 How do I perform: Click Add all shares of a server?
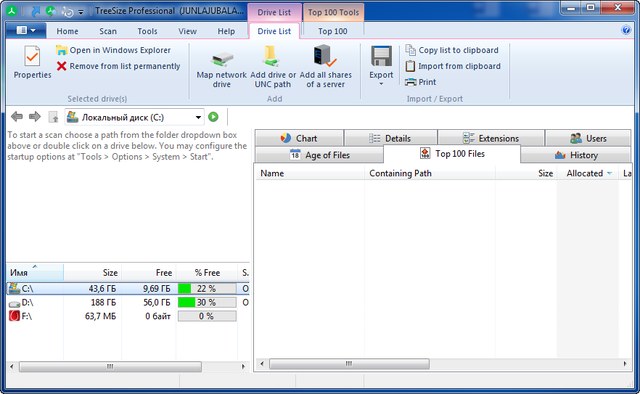coord(325,67)
